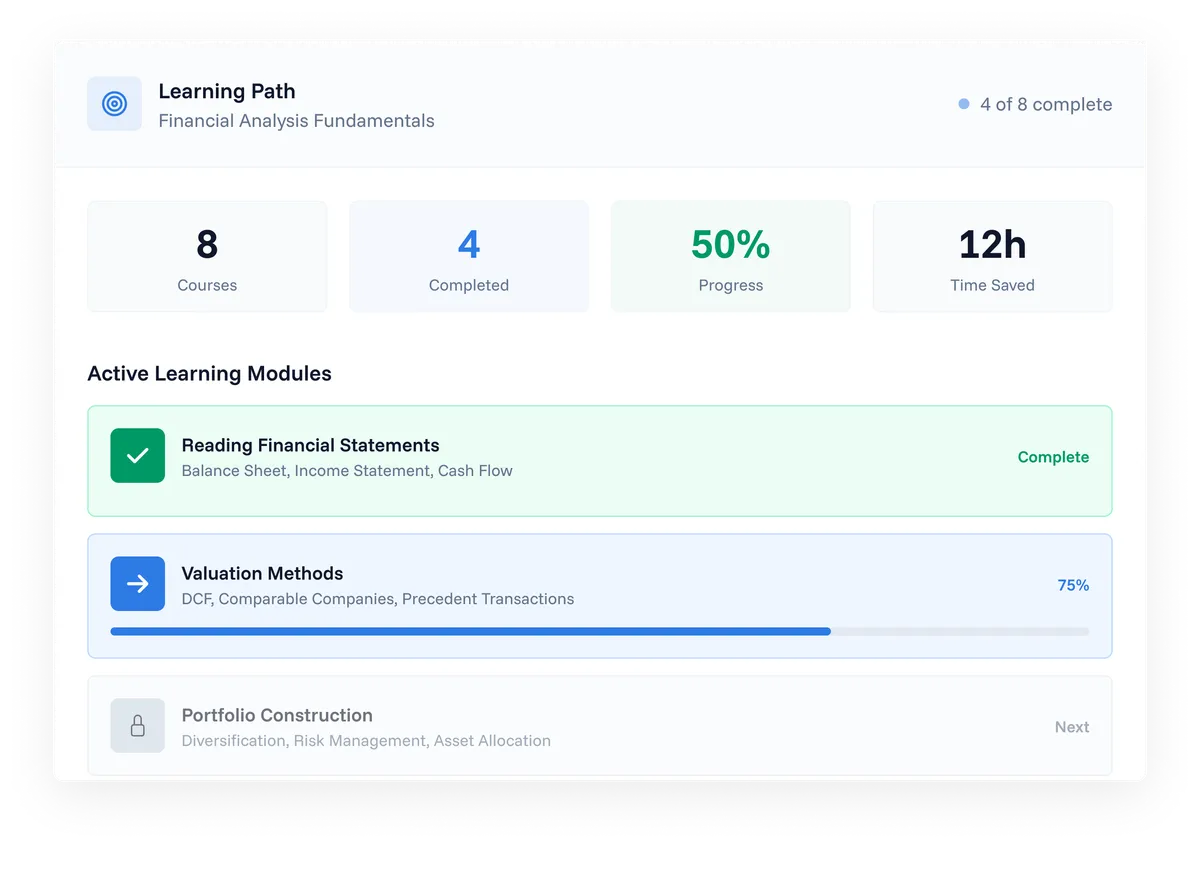Click the Learning Path target icon

[114, 103]
